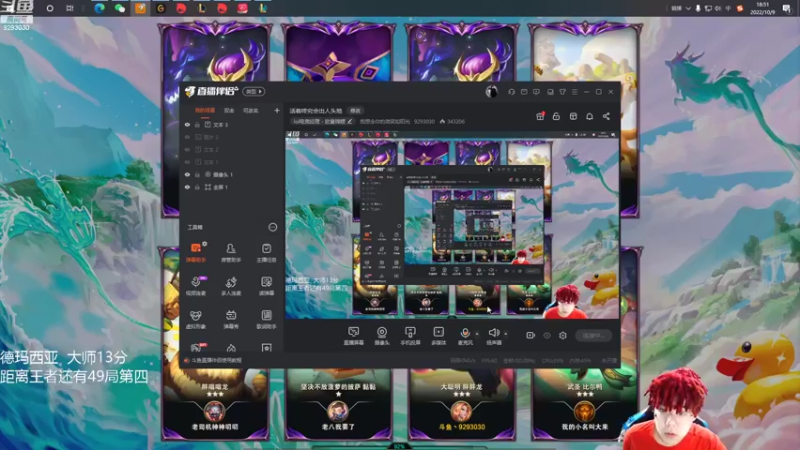The height and width of the screenshot is (450, 800).
Task: Toggle visibility of 文本 1 source
Action: (x=187, y=162)
